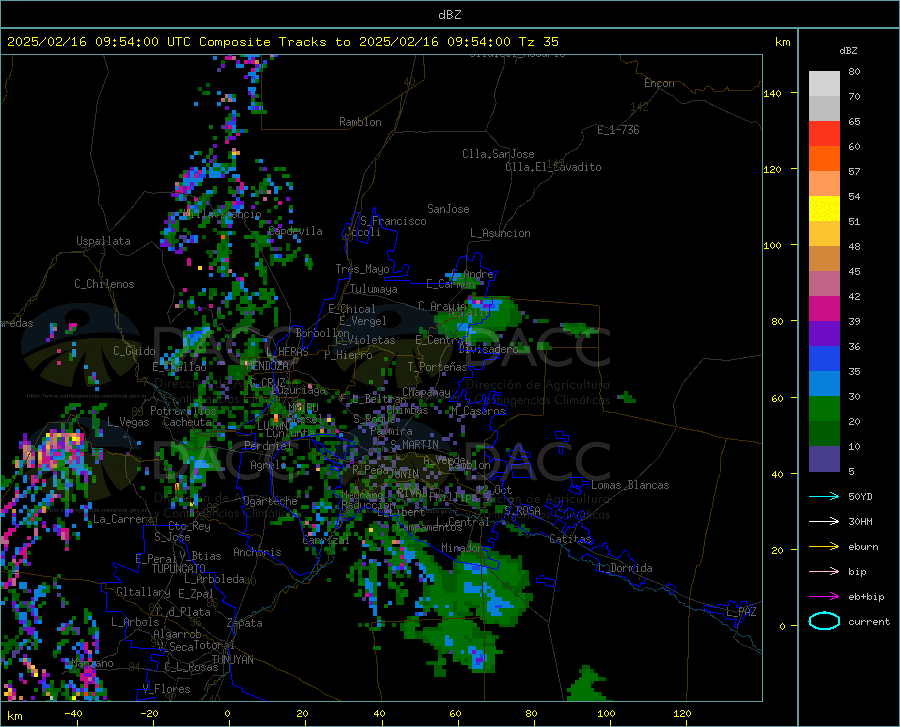Image resolution: width=900 pixels, height=727 pixels.
Task: Click the 'E_1-736' map label
Action: 618,130
